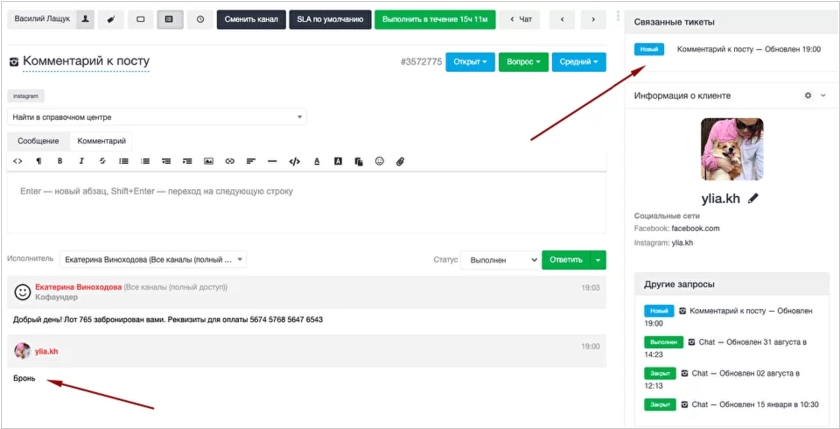Screen dimensions: 840x429
Task: Click into the reply text area
Action: (x=306, y=202)
